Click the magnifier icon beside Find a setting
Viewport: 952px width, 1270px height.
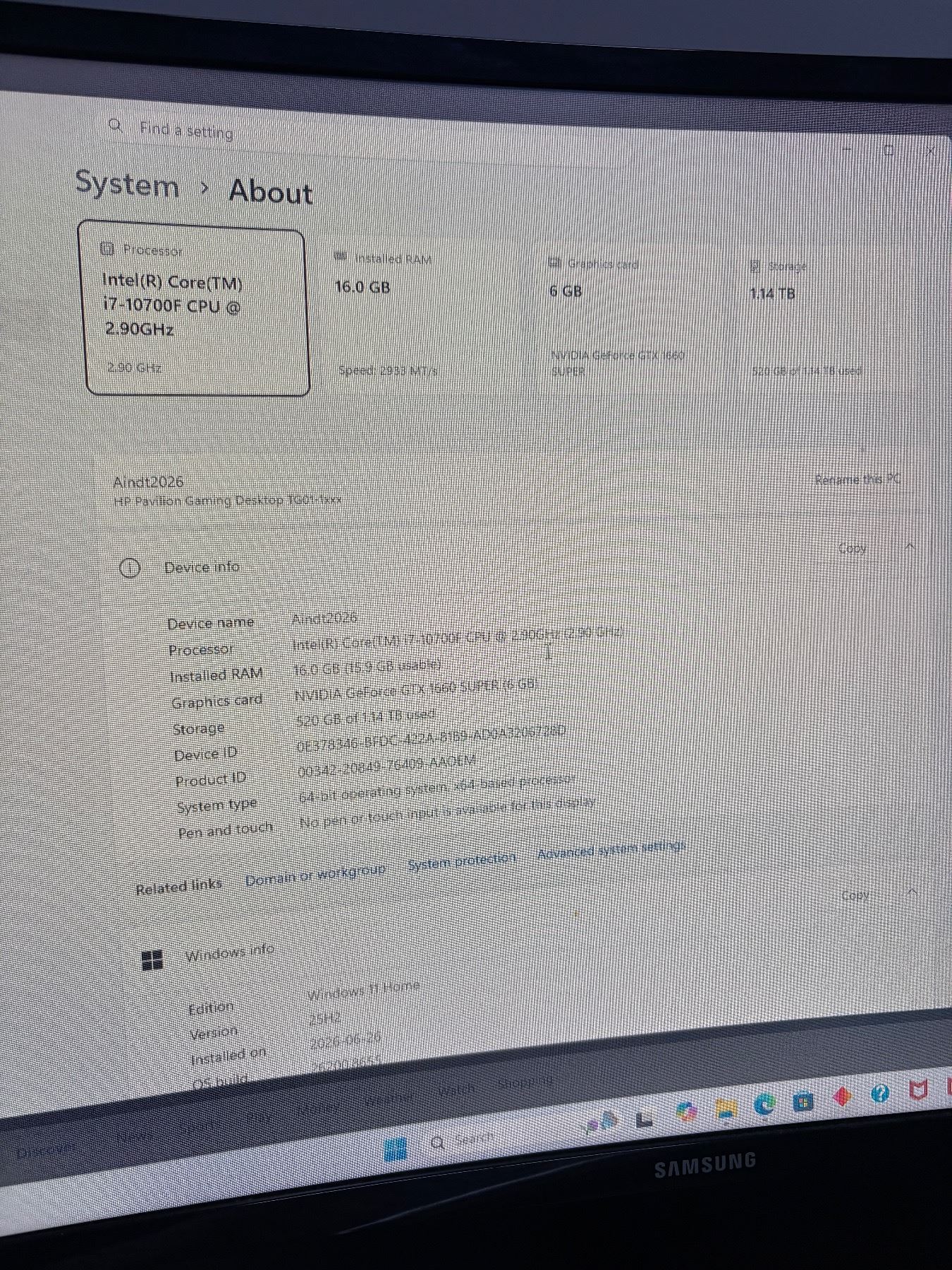click(x=116, y=126)
